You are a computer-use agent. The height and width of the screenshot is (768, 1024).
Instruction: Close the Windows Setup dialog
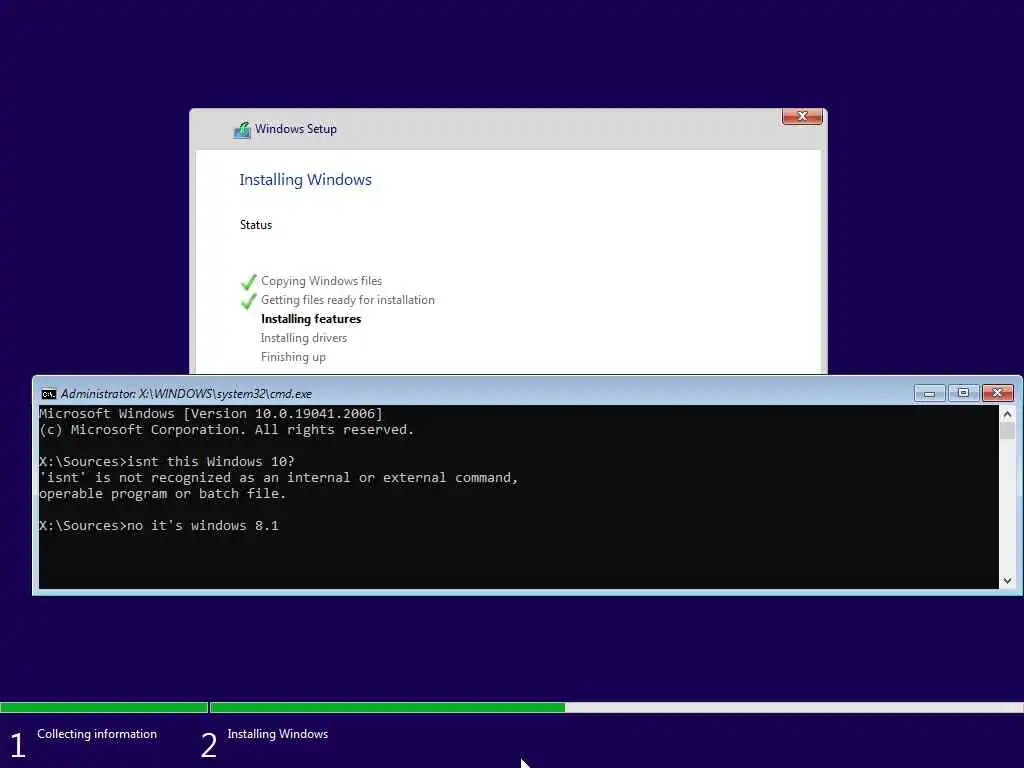(x=802, y=116)
